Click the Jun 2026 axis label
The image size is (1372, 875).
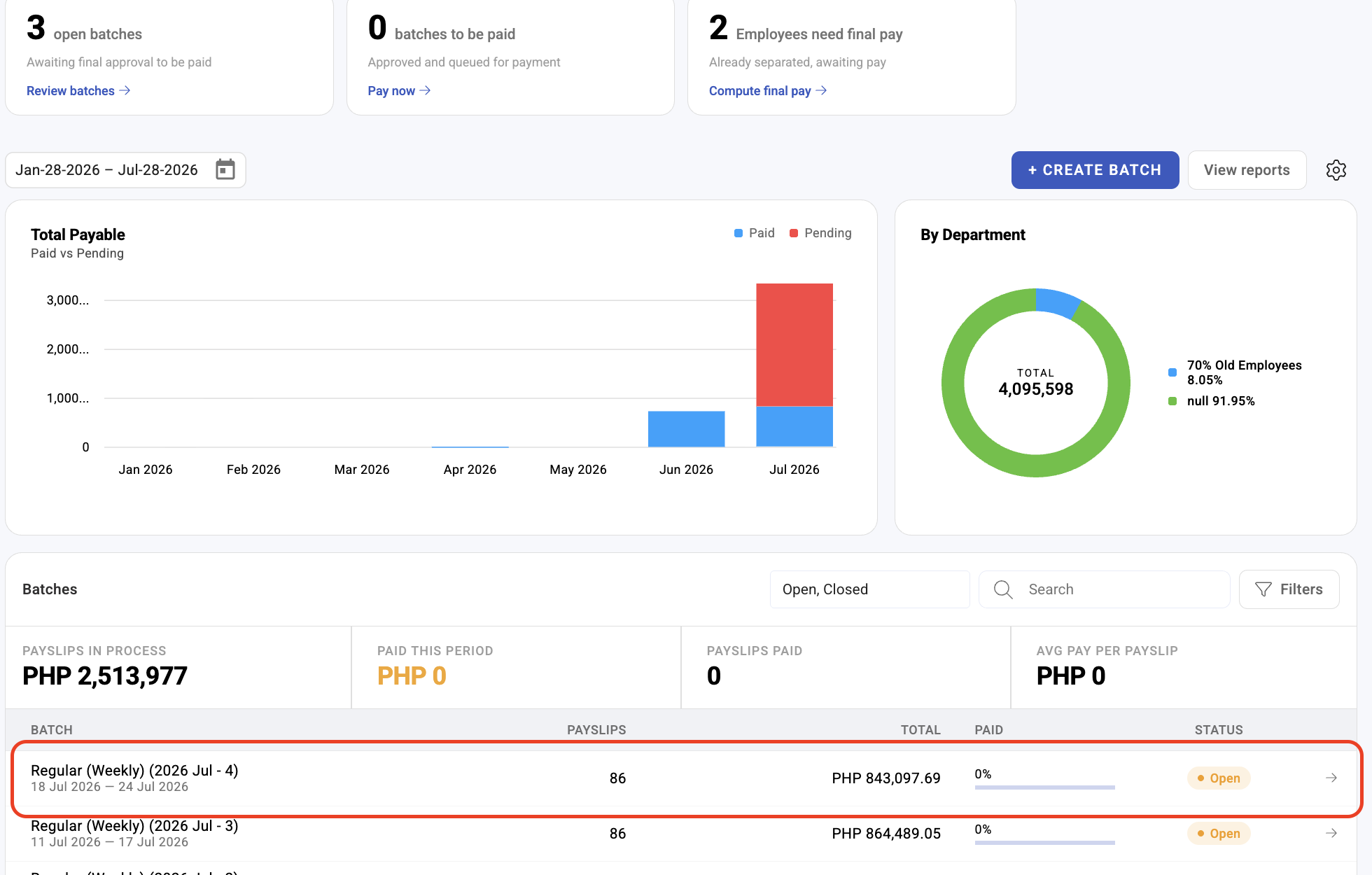coord(686,469)
